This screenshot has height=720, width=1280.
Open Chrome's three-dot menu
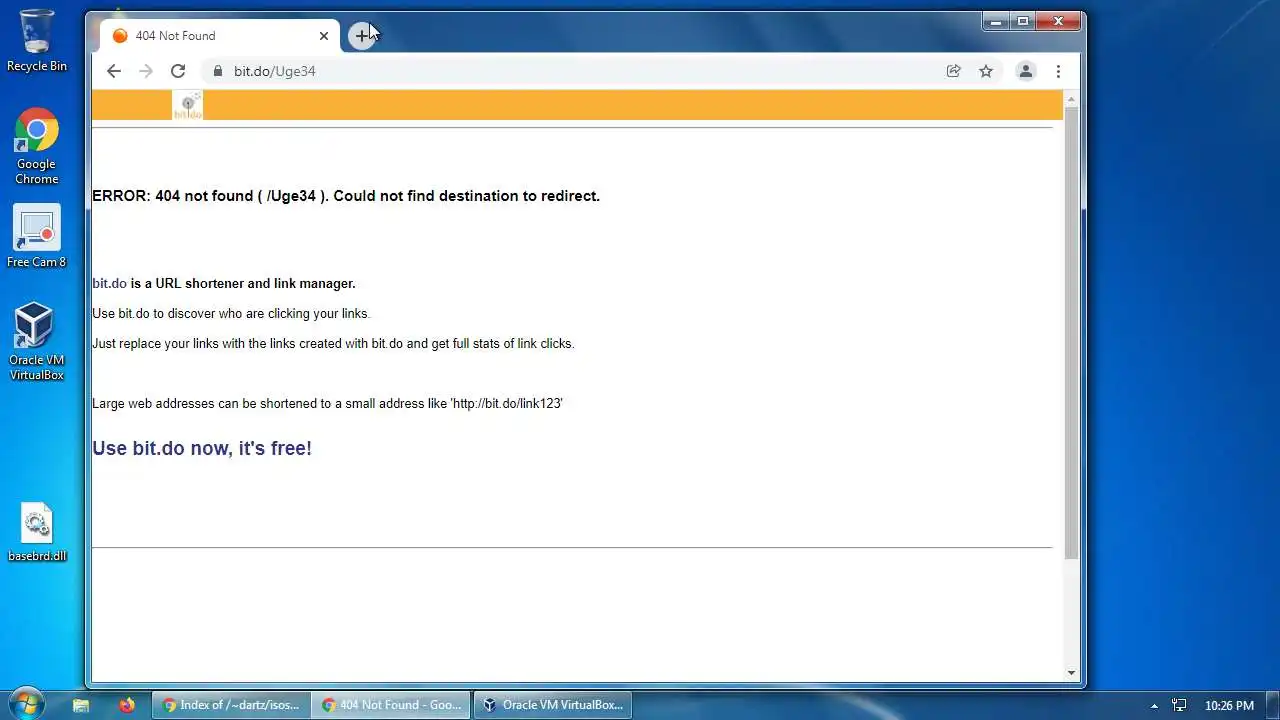(1058, 71)
